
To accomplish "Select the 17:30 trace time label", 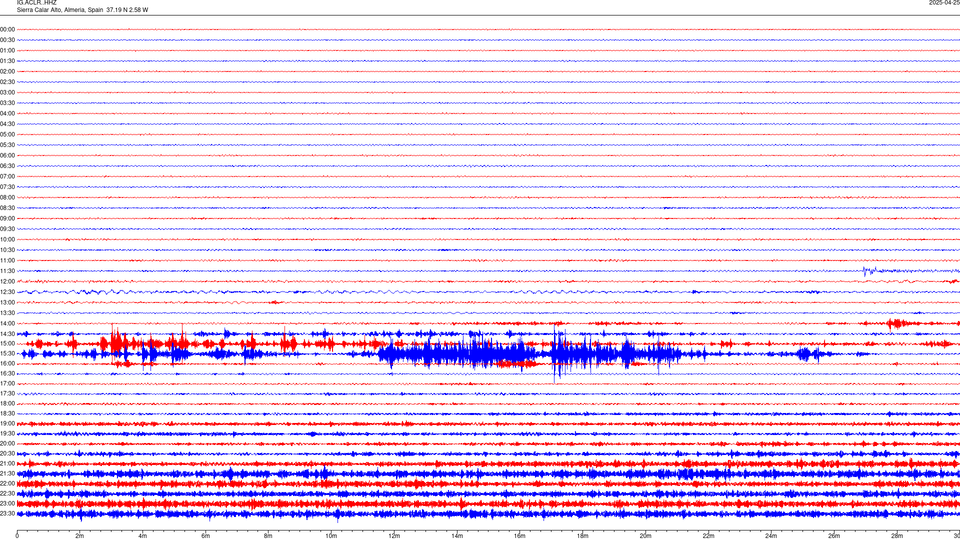I will click(x=7, y=394).
